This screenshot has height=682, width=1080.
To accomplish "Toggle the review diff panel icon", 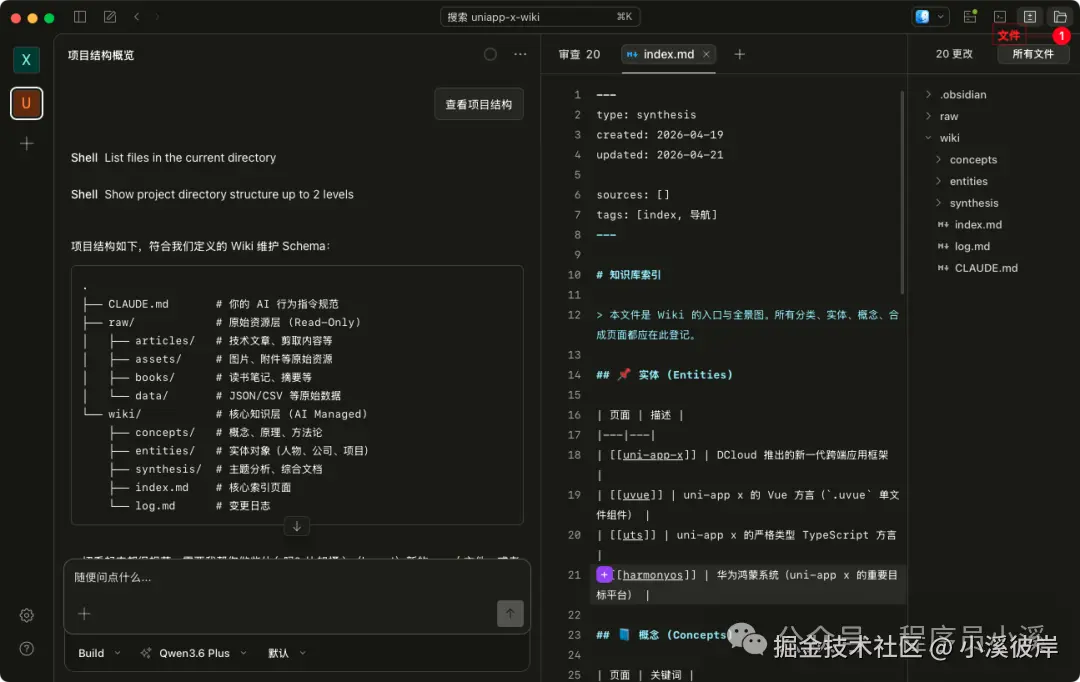I will pos(1030,17).
